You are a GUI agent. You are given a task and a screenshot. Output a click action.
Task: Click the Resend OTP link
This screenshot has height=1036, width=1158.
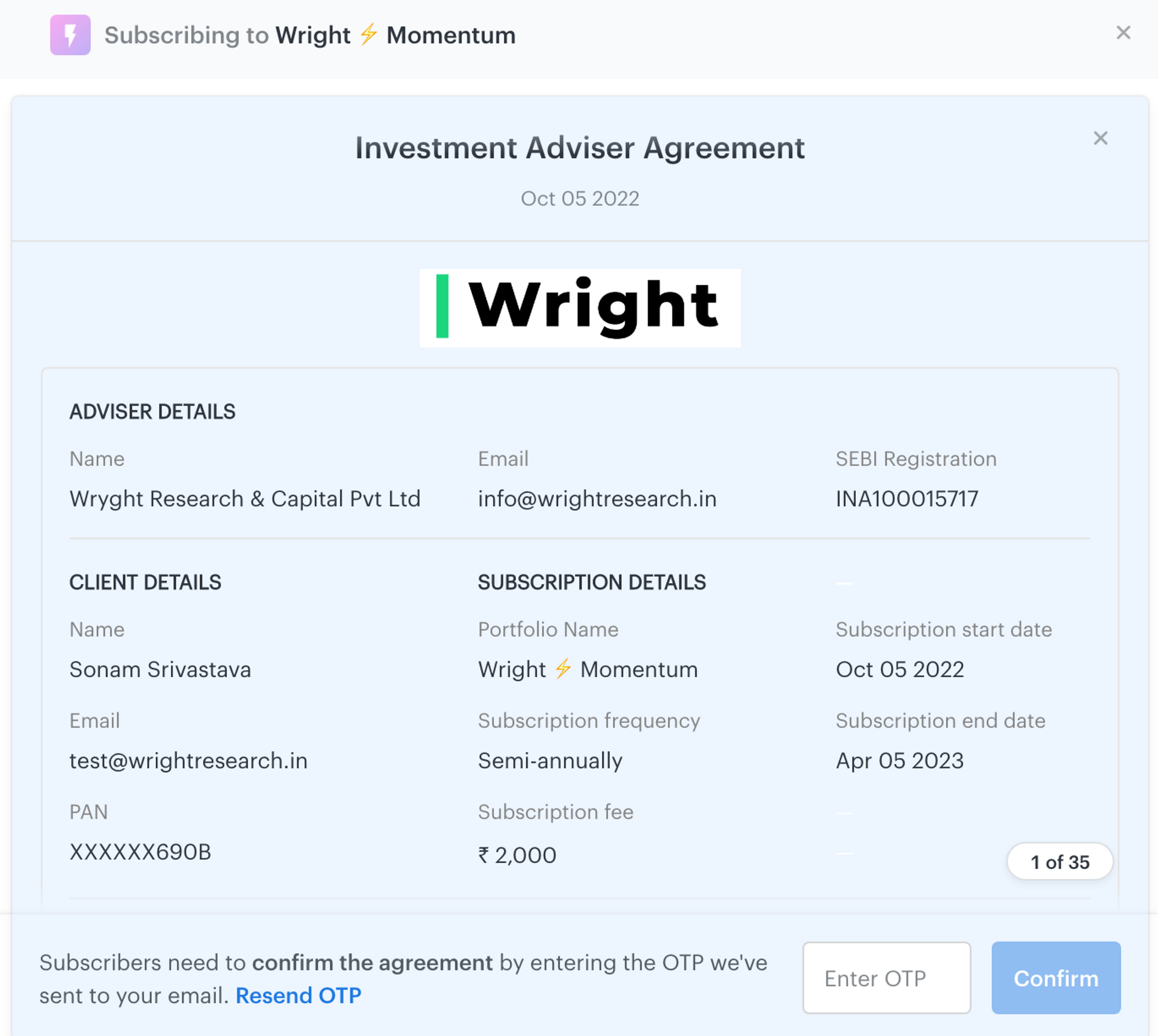pos(298,995)
